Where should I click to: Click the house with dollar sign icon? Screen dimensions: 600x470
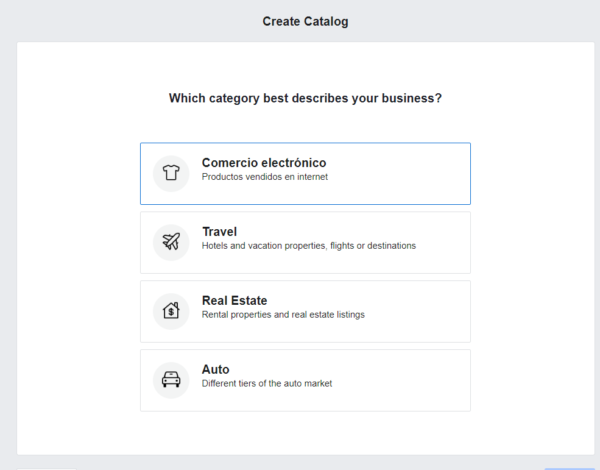(171, 310)
